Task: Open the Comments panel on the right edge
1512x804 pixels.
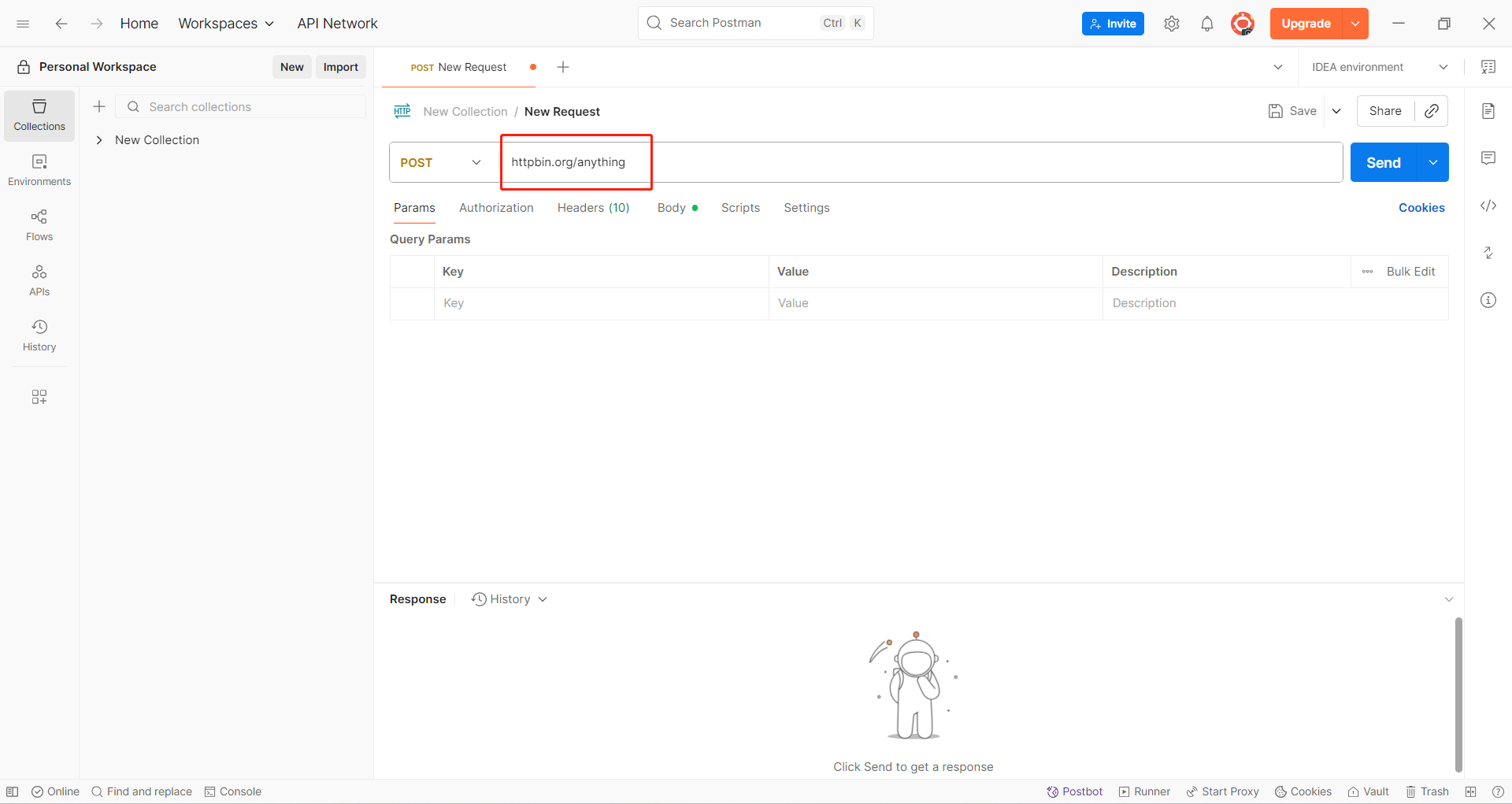Action: point(1488,157)
